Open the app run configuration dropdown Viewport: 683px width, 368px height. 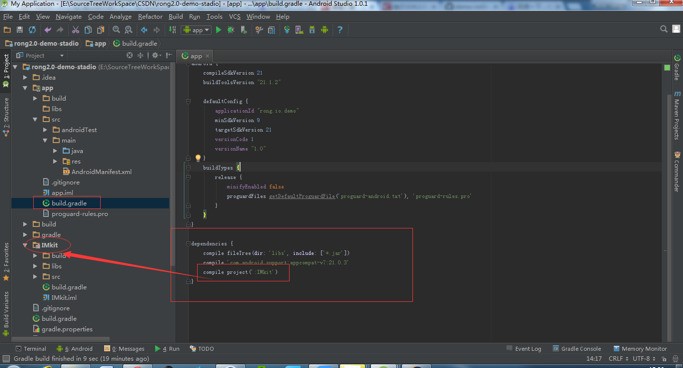tap(196, 30)
